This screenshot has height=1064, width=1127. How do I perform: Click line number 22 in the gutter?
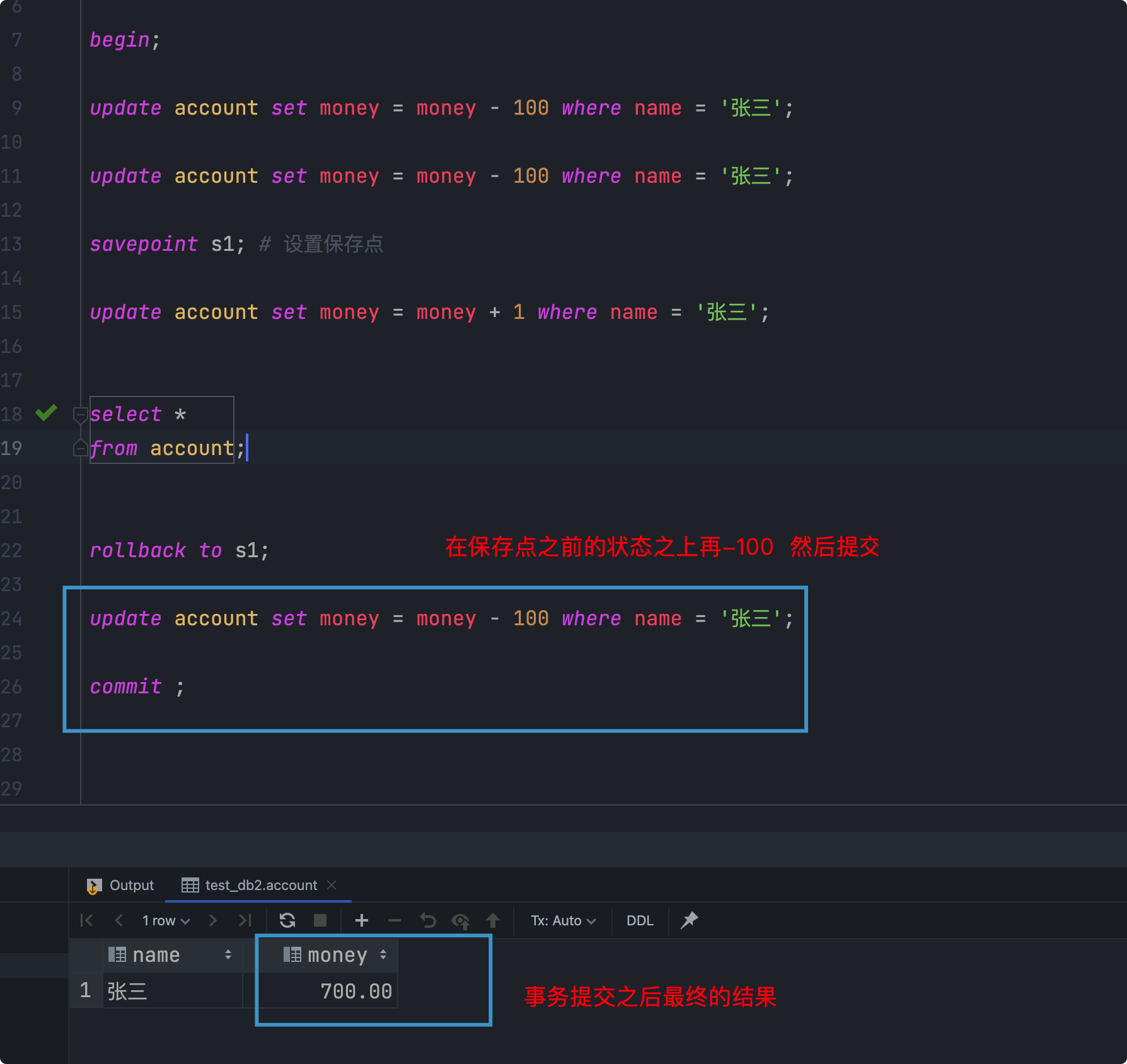tap(11, 550)
